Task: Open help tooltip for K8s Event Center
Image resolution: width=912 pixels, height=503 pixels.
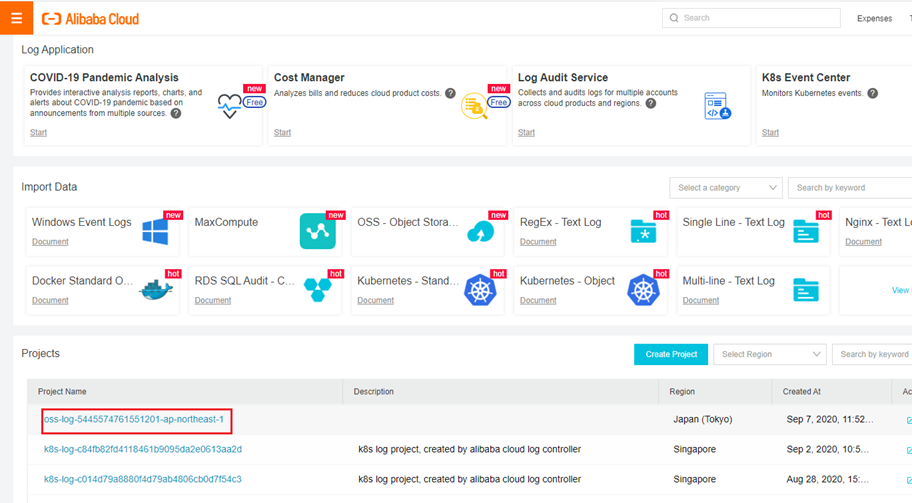Action: pos(872,93)
